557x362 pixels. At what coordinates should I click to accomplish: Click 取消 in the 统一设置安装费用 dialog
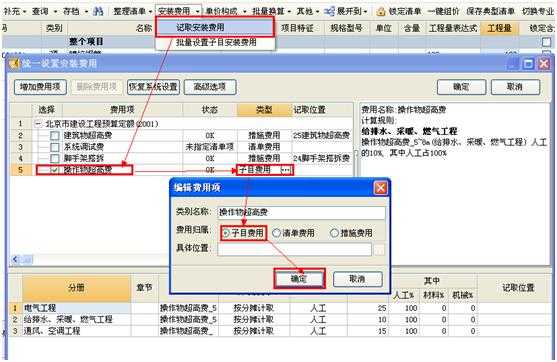[515, 87]
